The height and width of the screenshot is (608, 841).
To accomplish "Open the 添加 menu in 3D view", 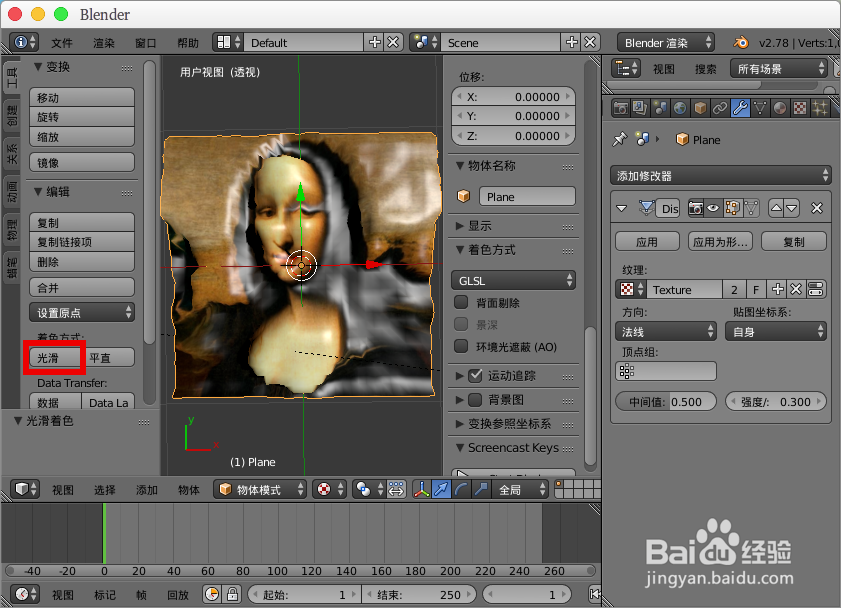I will pos(146,490).
